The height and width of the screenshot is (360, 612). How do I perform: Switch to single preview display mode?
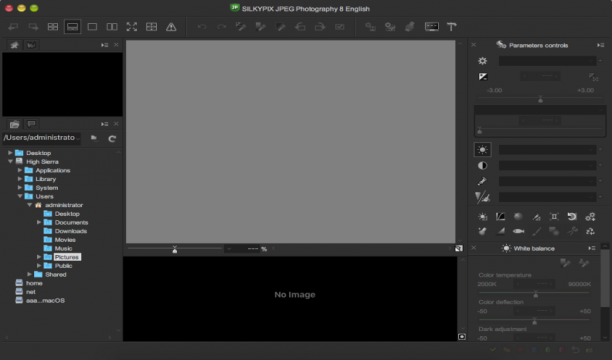pyautogui.click(x=92, y=27)
